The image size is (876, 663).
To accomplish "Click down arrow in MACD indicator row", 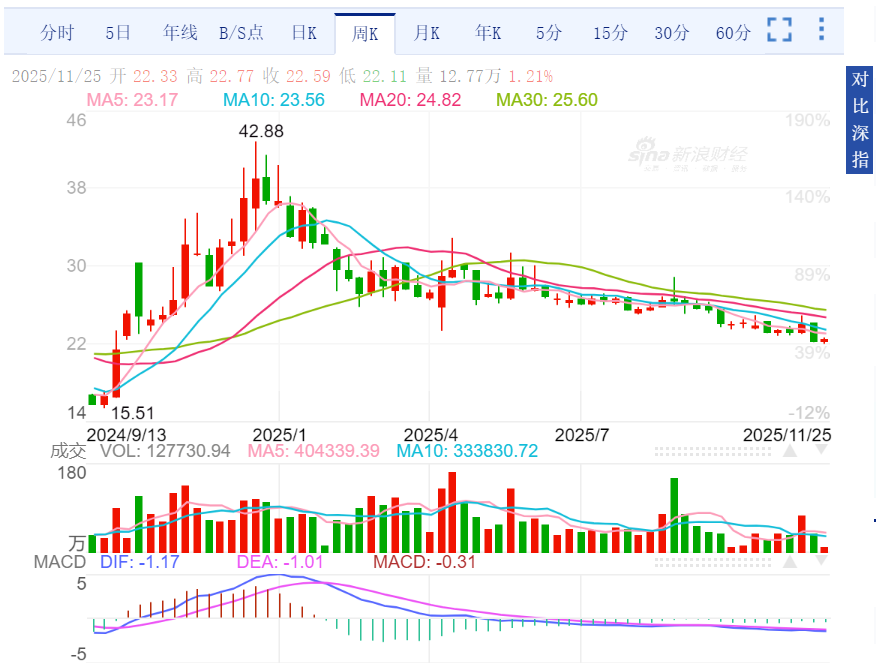I will coord(819,562).
